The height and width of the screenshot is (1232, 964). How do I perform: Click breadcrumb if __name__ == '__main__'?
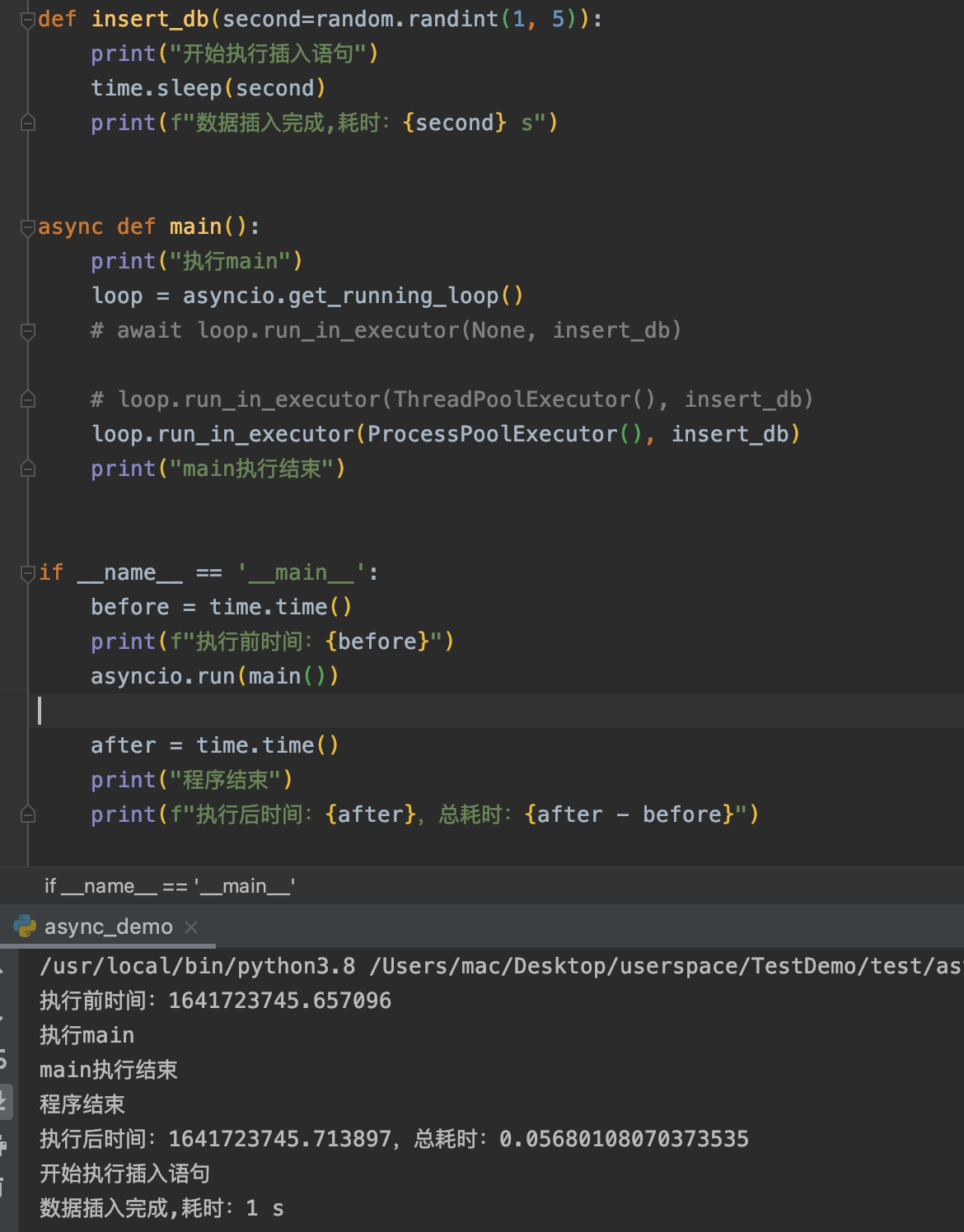(x=170, y=886)
